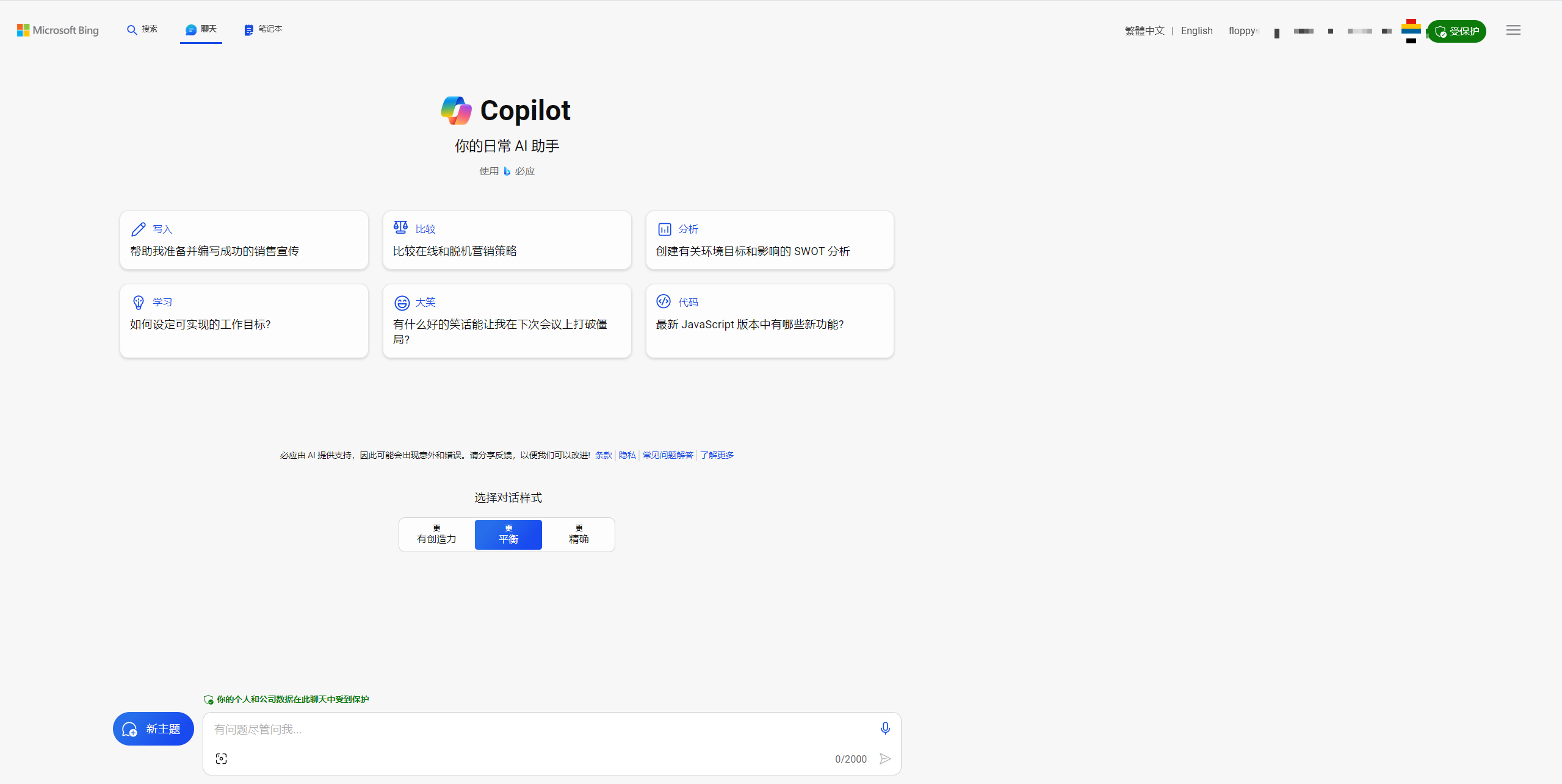Select the 更平衡 conversation style
This screenshot has width=1562, height=784.
[x=507, y=534]
